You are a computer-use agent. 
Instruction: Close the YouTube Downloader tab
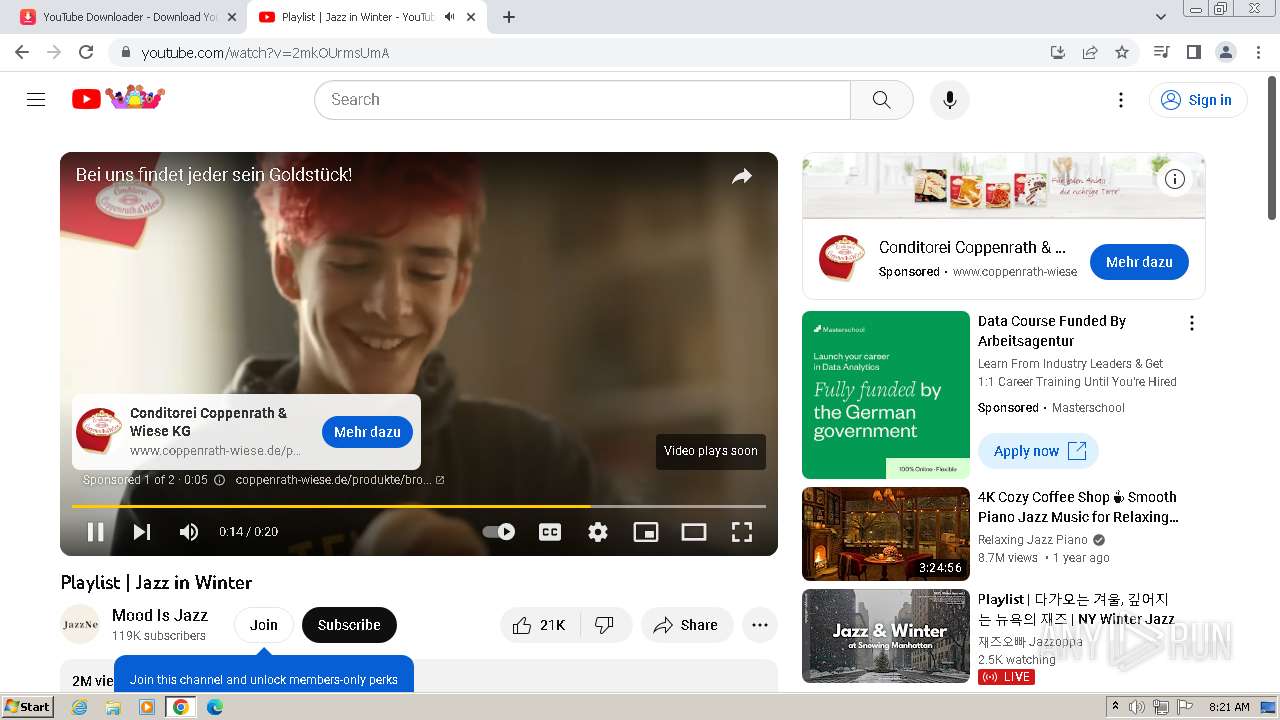[232, 17]
